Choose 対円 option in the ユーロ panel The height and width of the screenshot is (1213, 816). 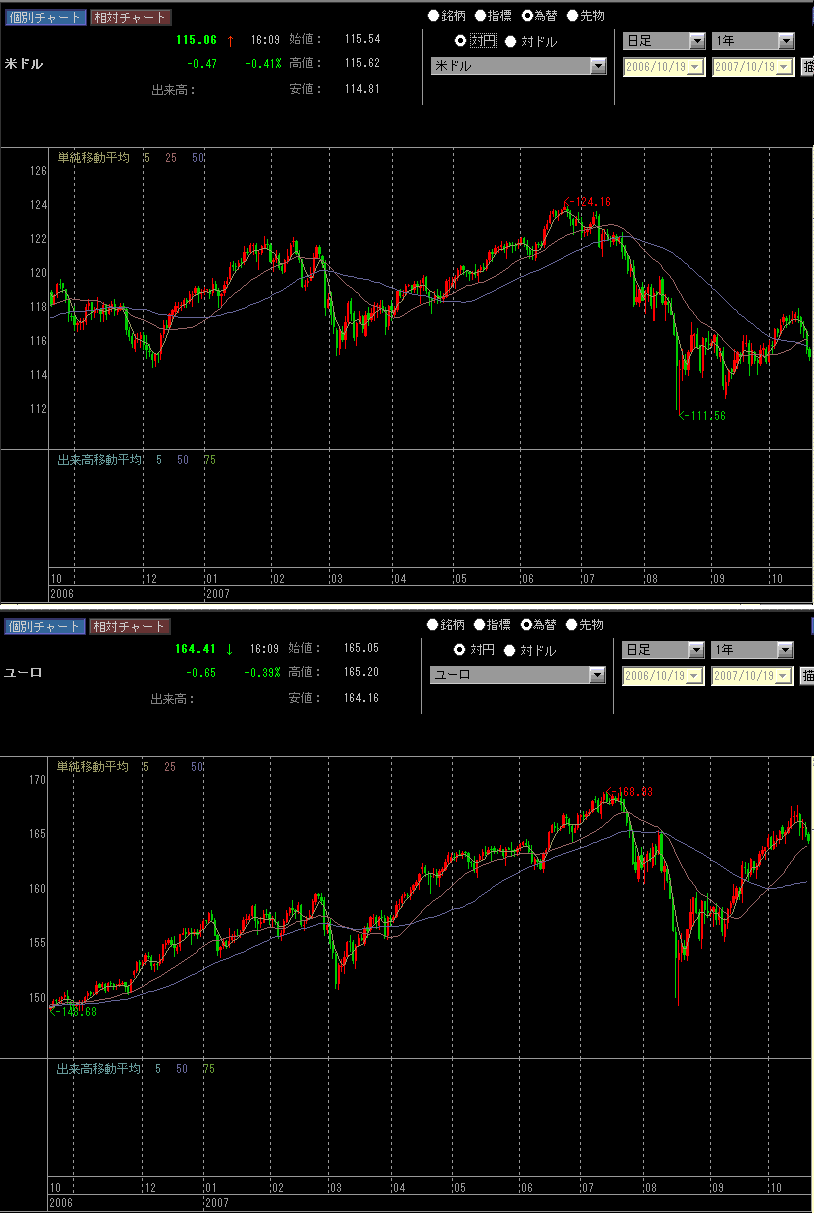pos(460,650)
